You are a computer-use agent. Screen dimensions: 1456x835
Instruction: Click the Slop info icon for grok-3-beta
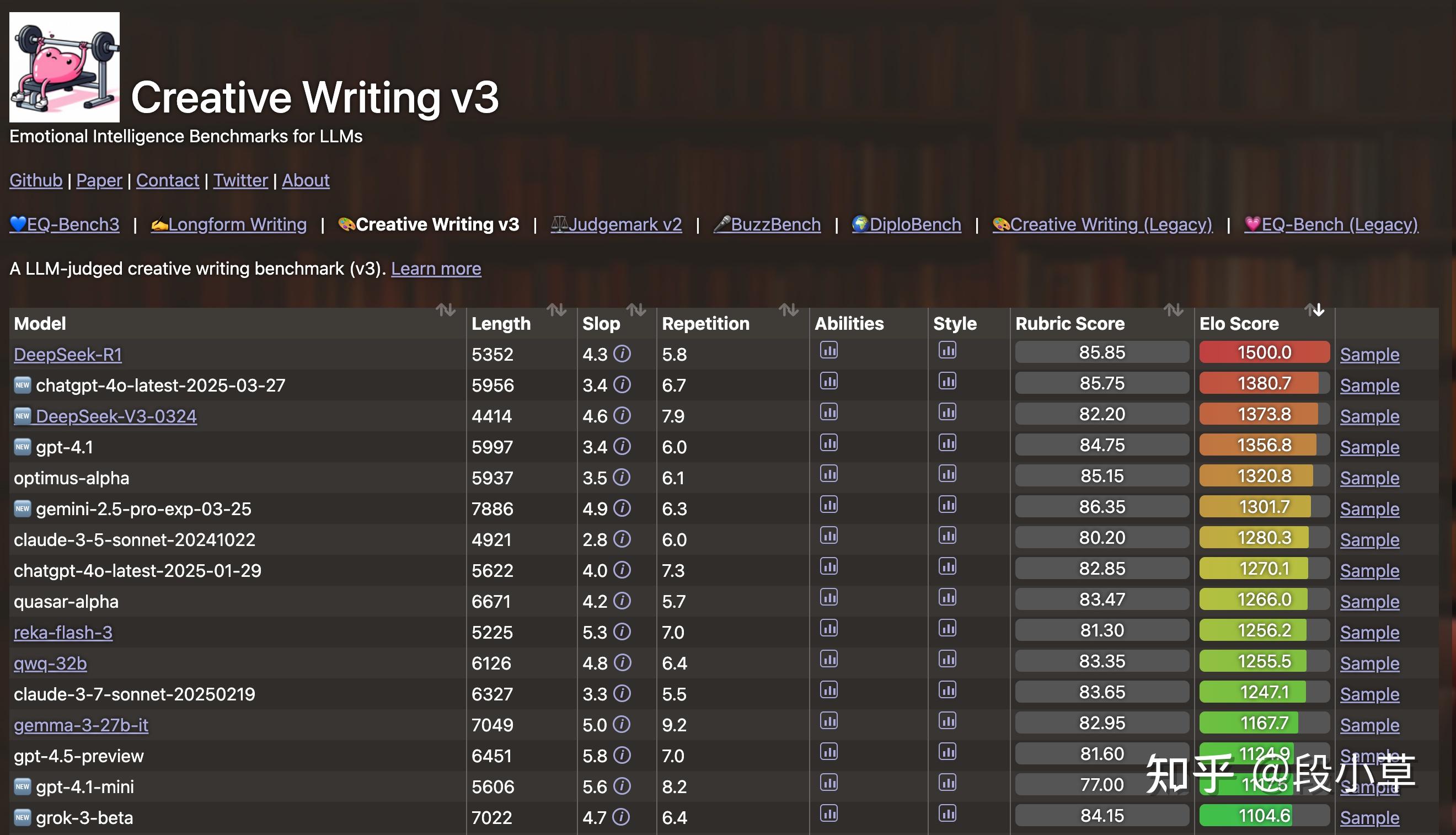coord(621,817)
